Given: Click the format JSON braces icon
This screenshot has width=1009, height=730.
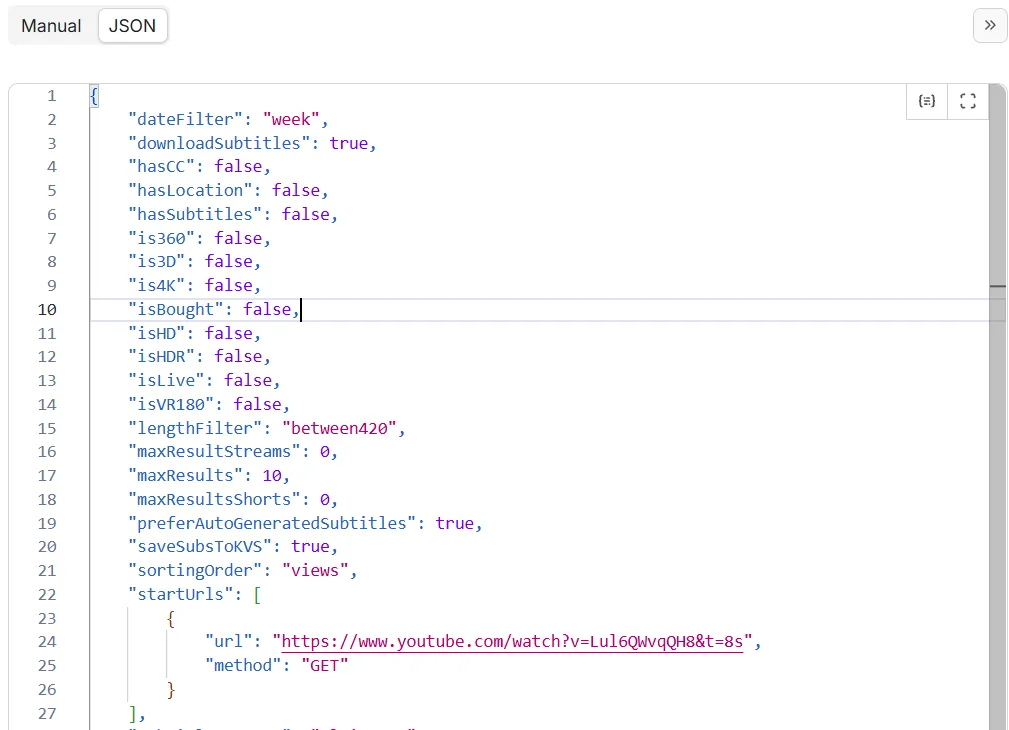Looking at the screenshot, I should pos(927,101).
